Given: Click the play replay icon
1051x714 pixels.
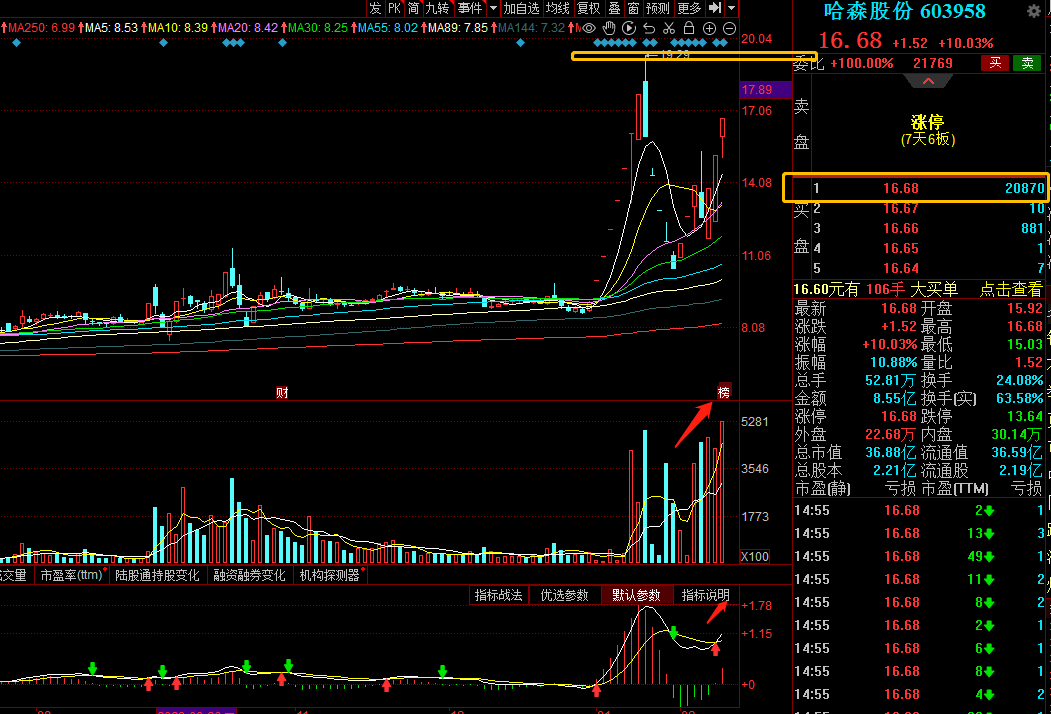Looking at the screenshot, I should click(629, 28).
